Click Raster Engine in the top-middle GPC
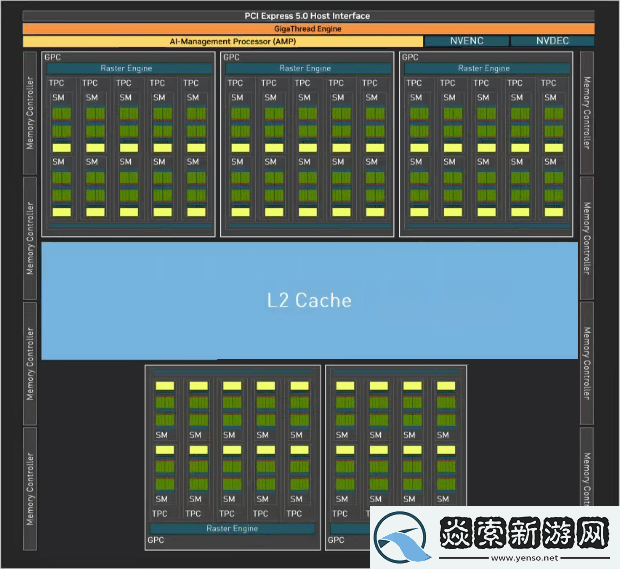This screenshot has width=620, height=569. (x=306, y=68)
